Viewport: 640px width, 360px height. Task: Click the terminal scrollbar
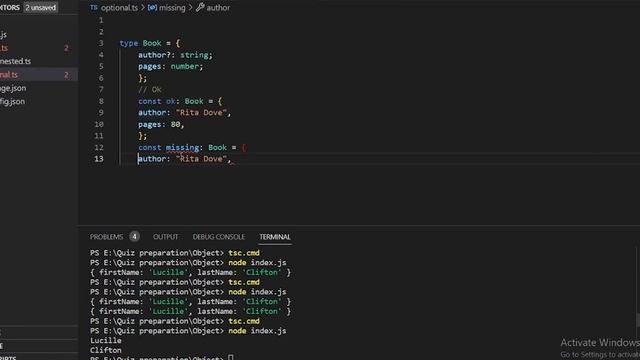coord(637,320)
